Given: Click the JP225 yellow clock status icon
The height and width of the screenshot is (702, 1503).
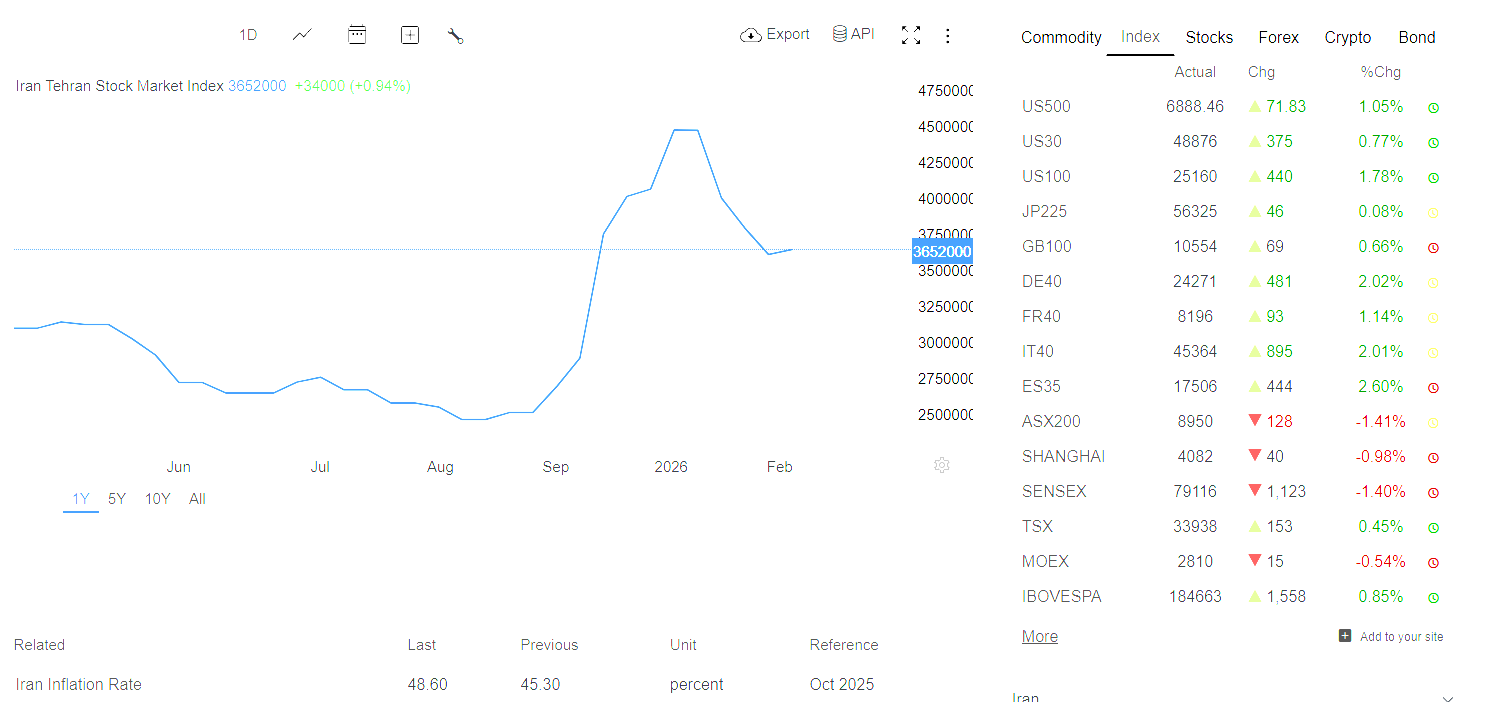Looking at the screenshot, I should coord(1433,212).
